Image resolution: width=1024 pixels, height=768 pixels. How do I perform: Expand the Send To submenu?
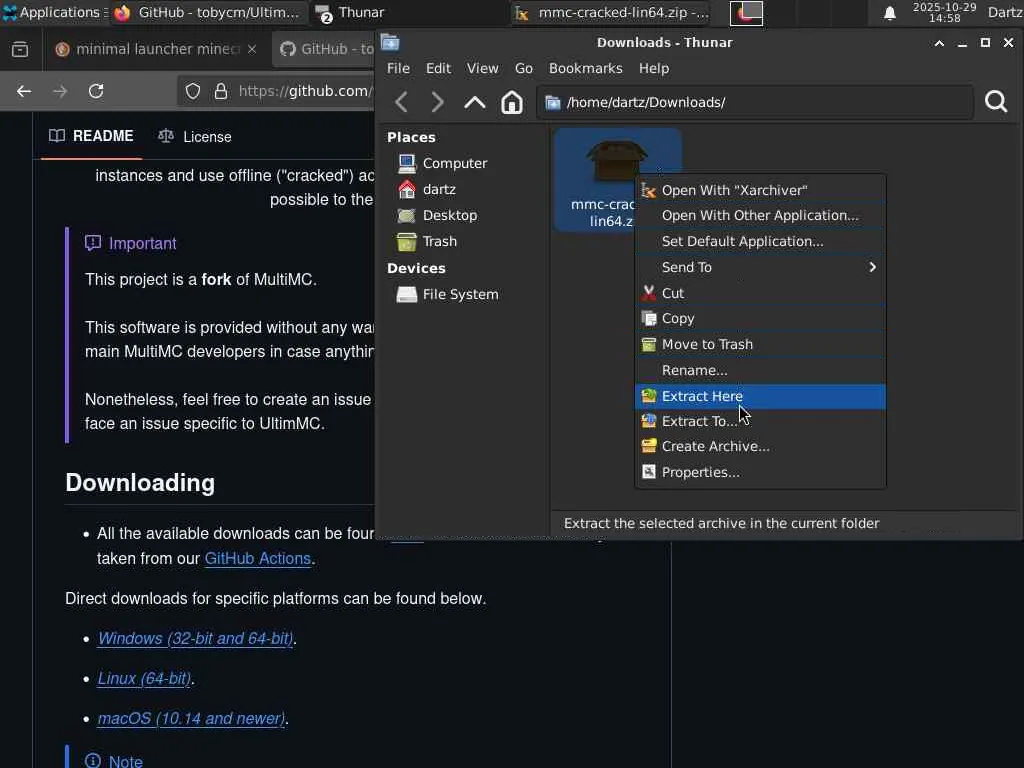click(760, 267)
